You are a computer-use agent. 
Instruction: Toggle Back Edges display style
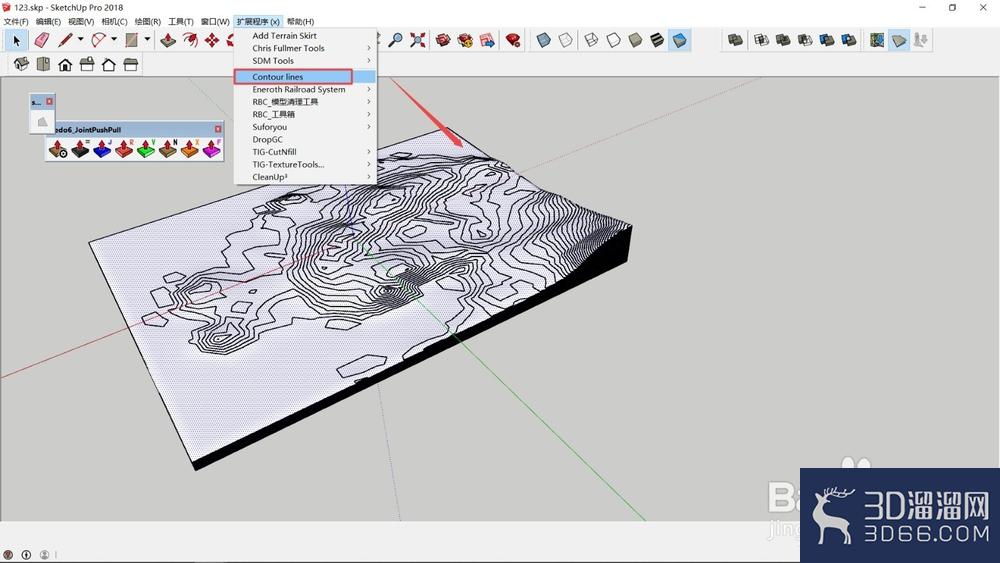coord(566,40)
